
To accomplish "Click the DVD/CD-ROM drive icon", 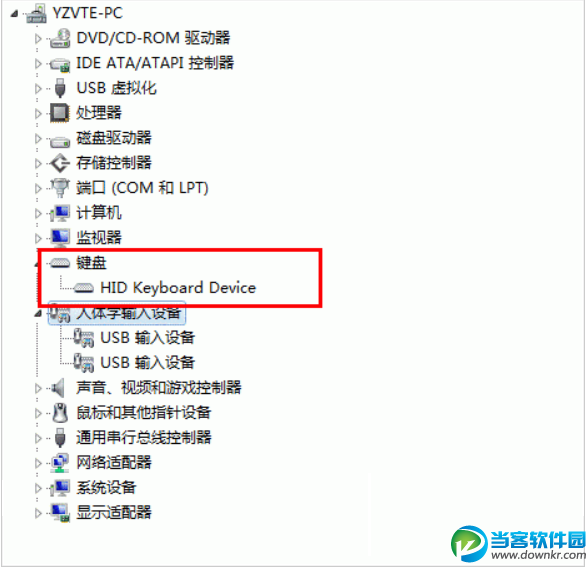I will tap(60, 39).
